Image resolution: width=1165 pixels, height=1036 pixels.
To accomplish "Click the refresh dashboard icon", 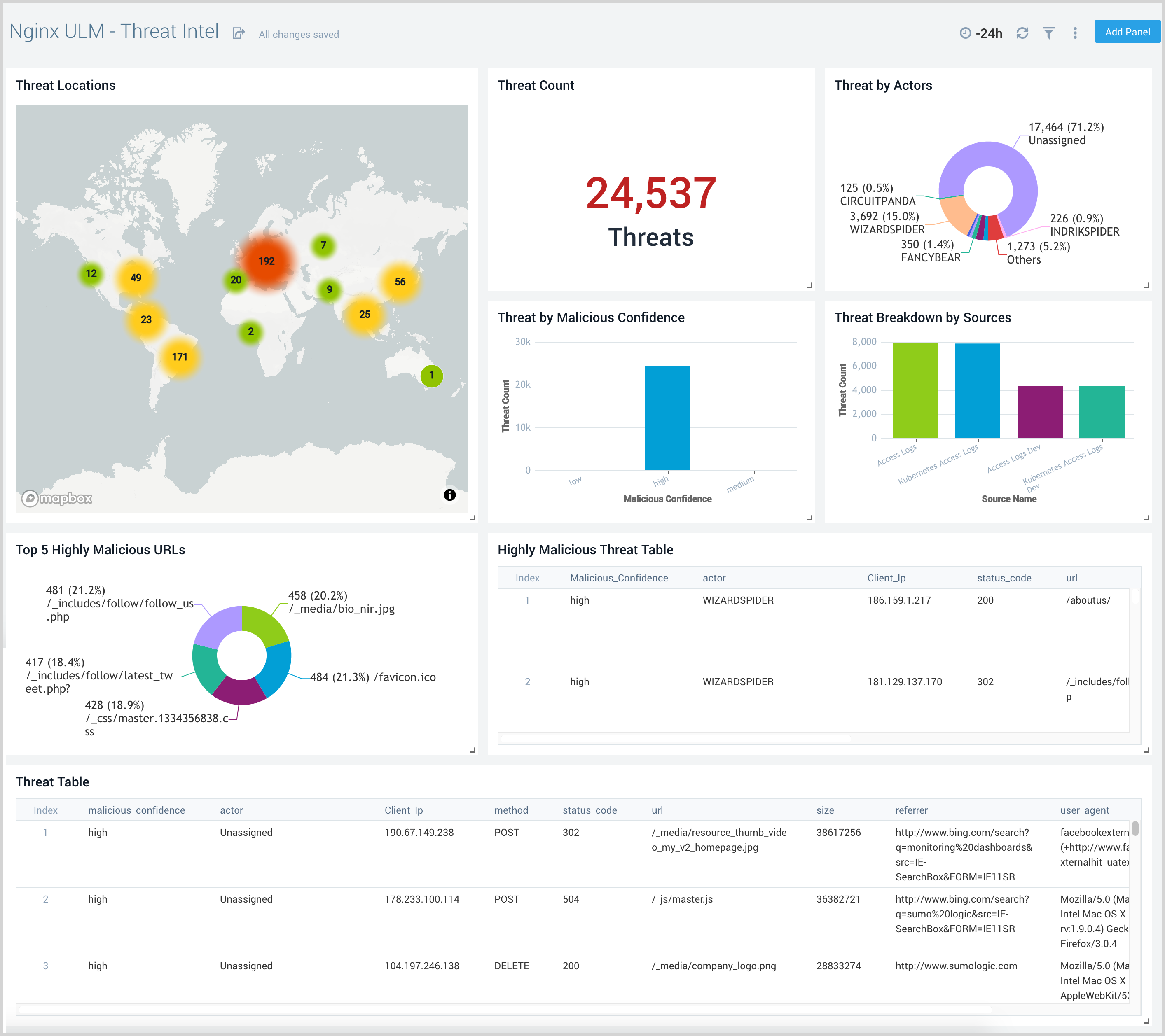I will pyautogui.click(x=1022, y=33).
